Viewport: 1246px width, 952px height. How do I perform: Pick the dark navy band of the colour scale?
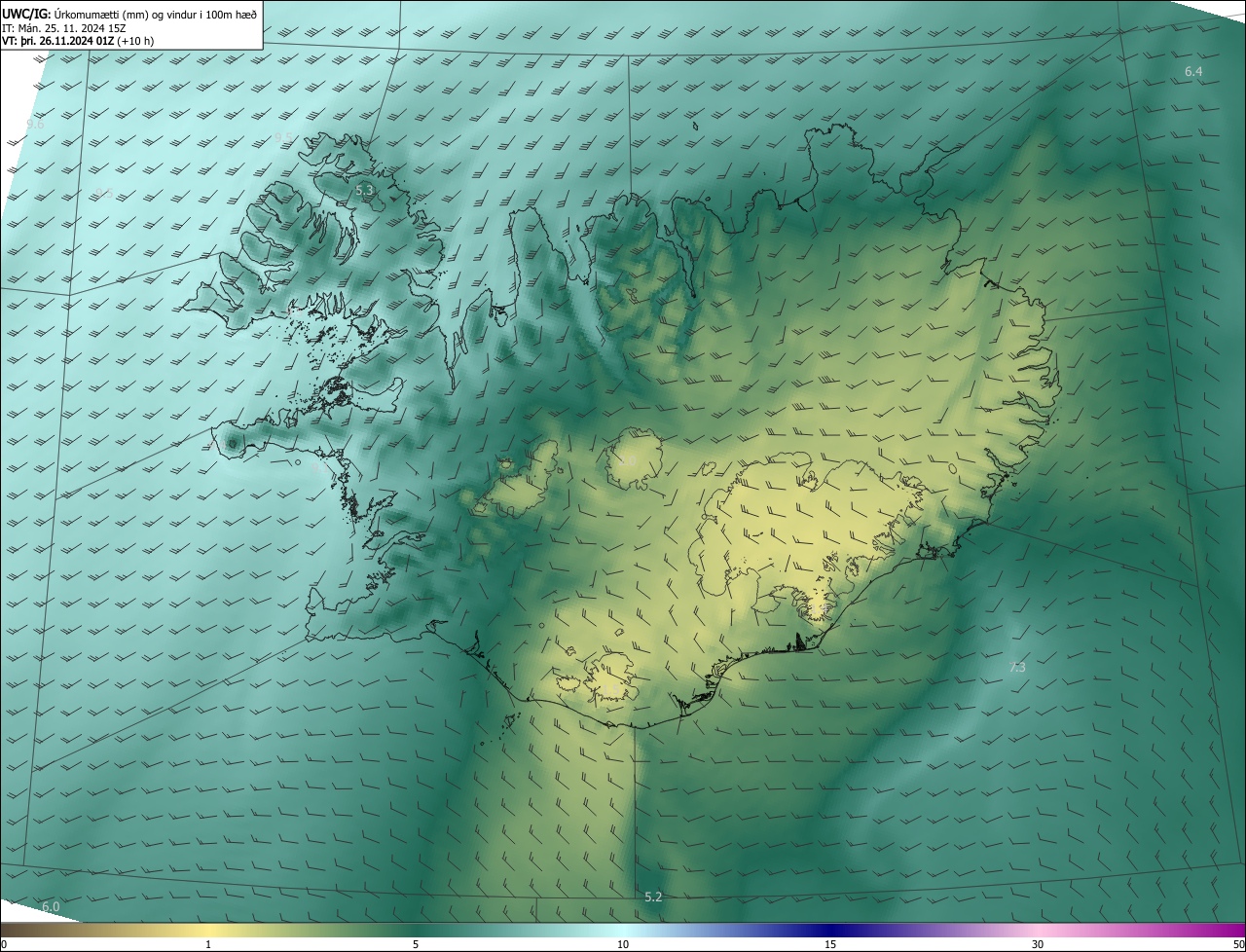click(x=830, y=930)
